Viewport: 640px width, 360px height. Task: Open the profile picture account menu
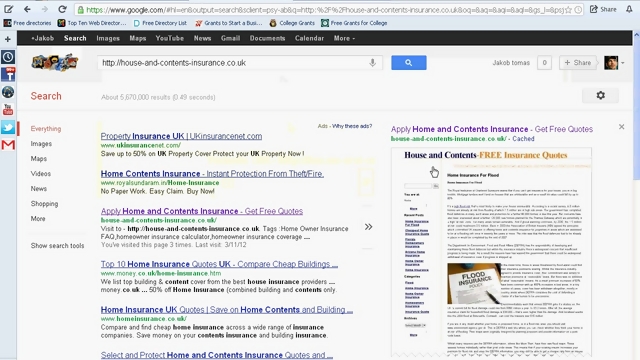614,63
